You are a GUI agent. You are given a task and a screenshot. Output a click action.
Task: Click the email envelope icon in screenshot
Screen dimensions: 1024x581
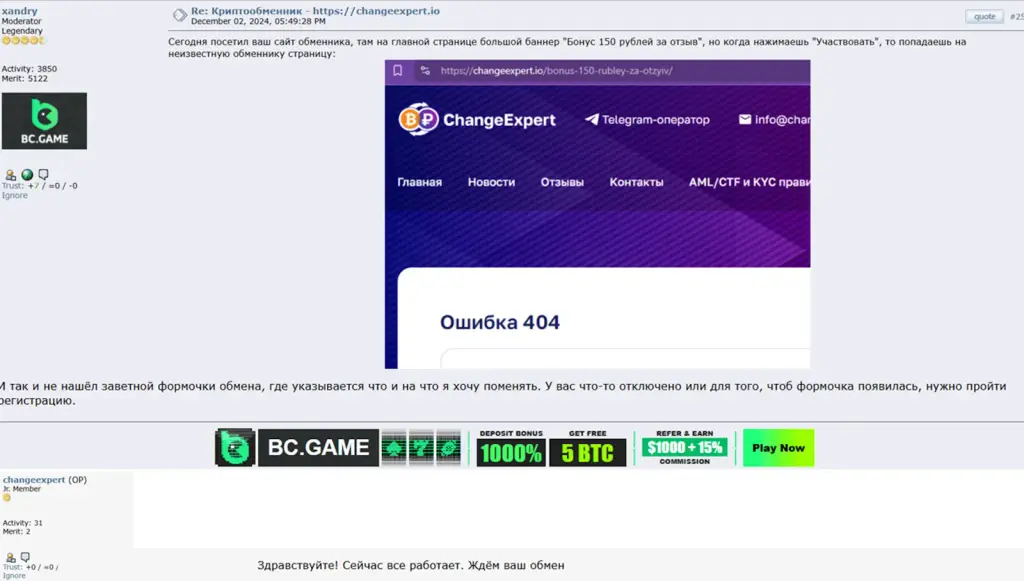(744, 119)
